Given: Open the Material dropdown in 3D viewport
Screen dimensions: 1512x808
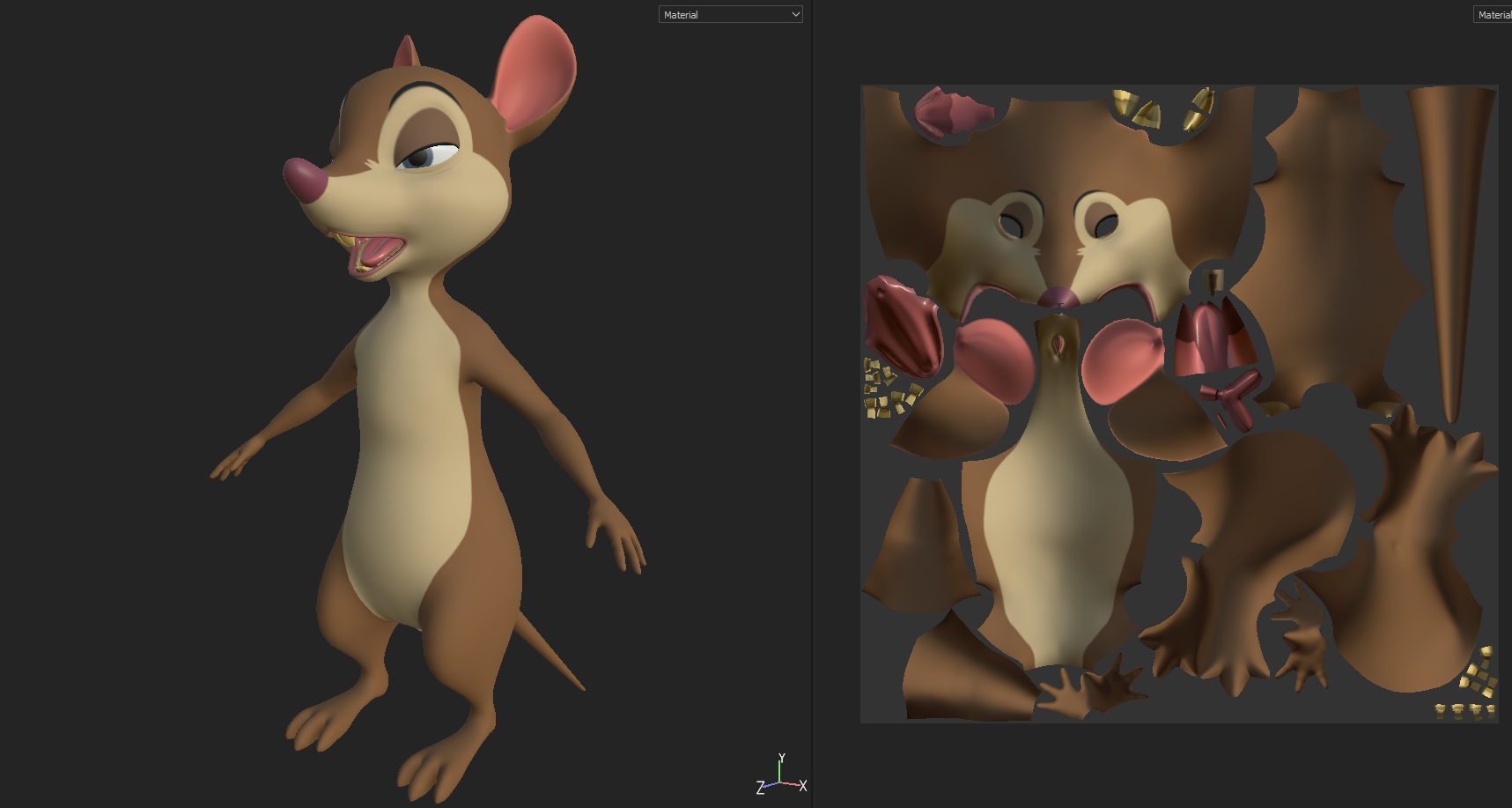Looking at the screenshot, I should click(x=730, y=15).
